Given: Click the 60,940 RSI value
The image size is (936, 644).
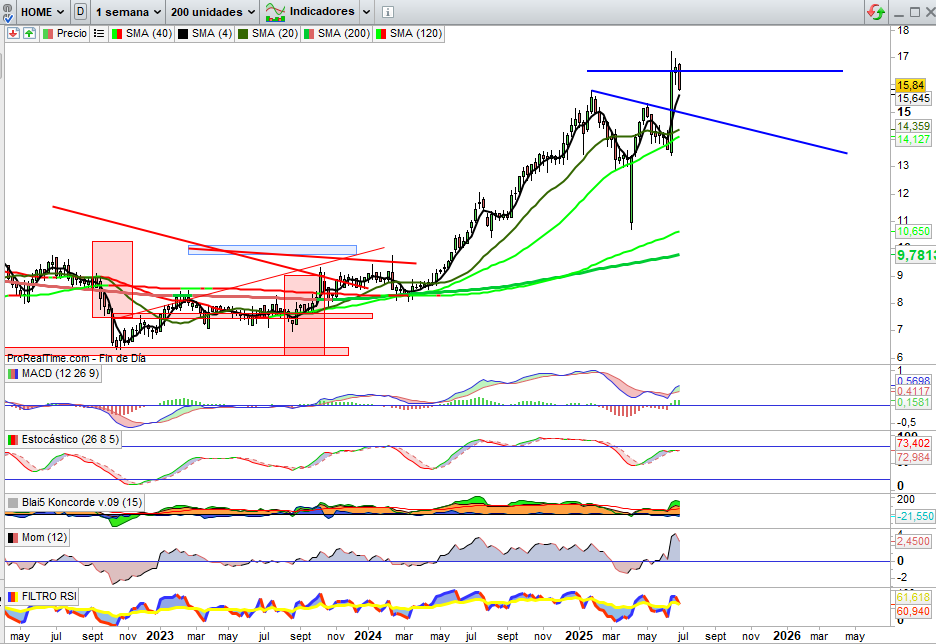Looking at the screenshot, I should tap(913, 611).
